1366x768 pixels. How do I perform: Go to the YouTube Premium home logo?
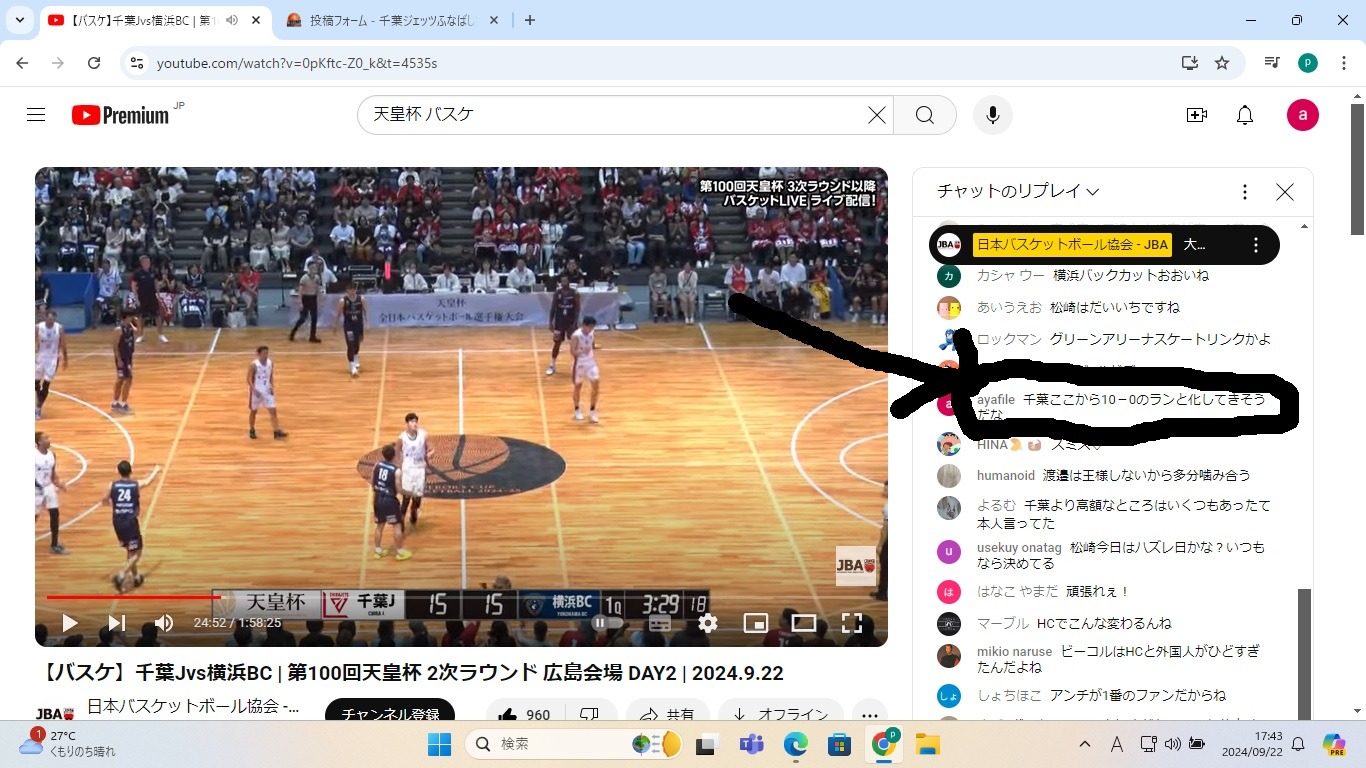click(120, 115)
